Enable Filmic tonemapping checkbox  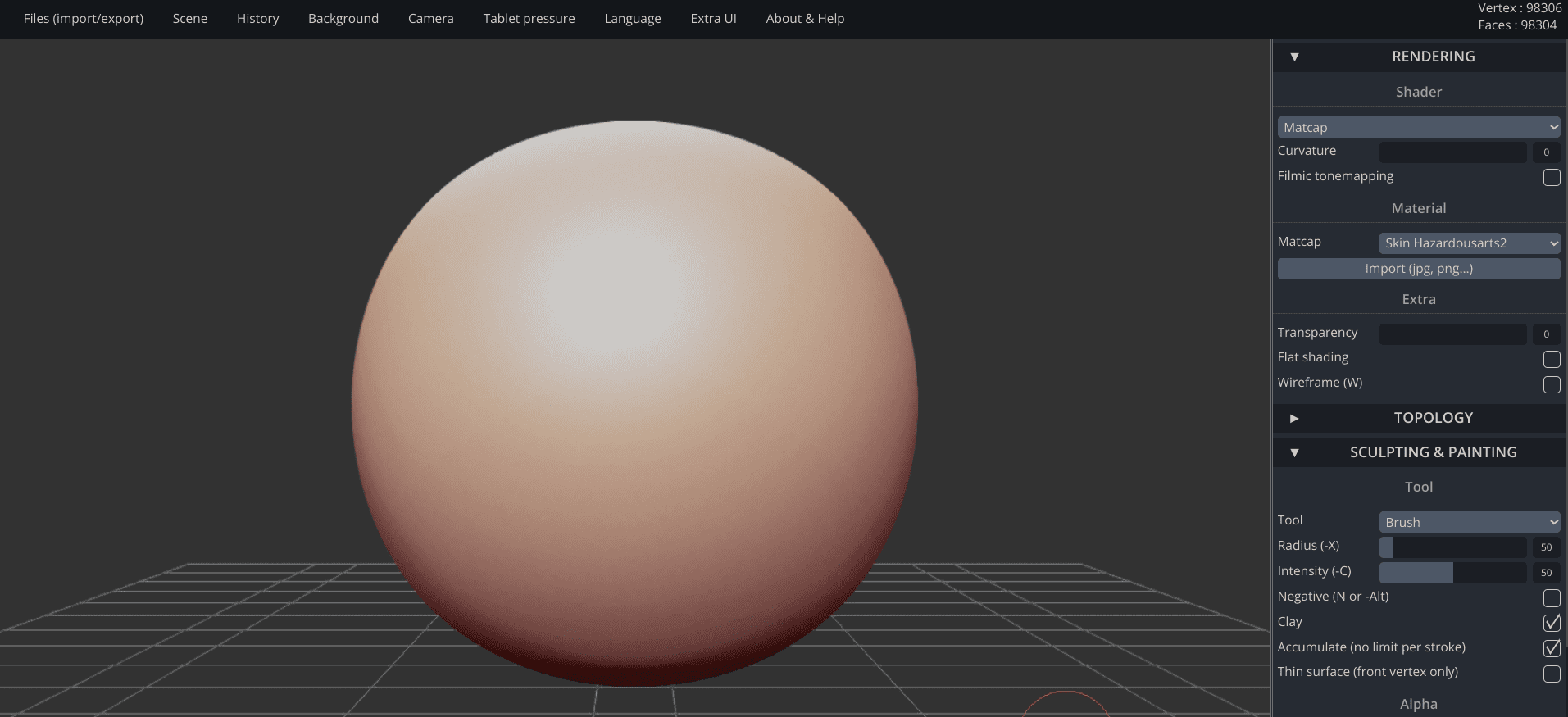pos(1552,177)
